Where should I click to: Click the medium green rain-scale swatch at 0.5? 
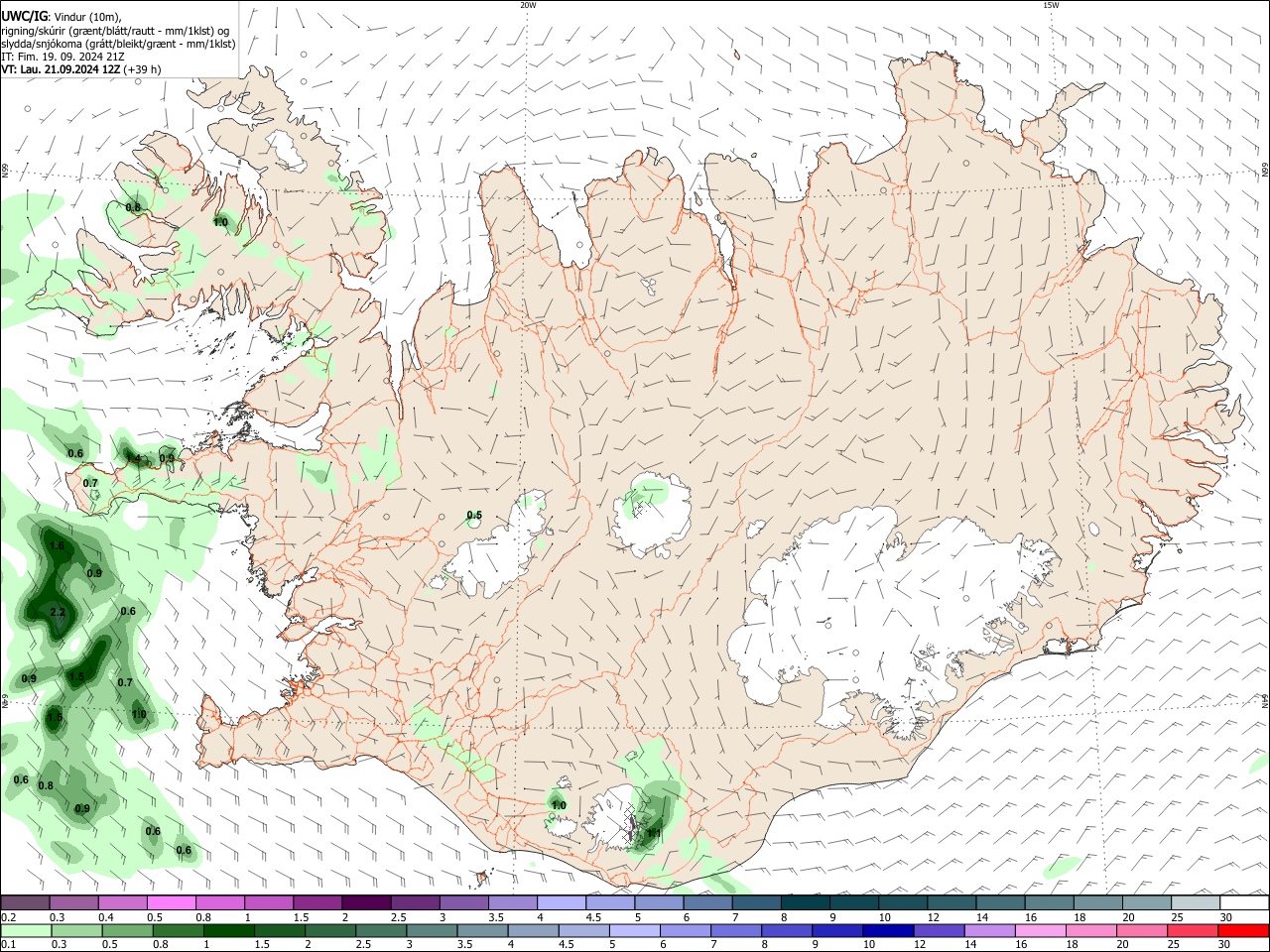(127, 930)
